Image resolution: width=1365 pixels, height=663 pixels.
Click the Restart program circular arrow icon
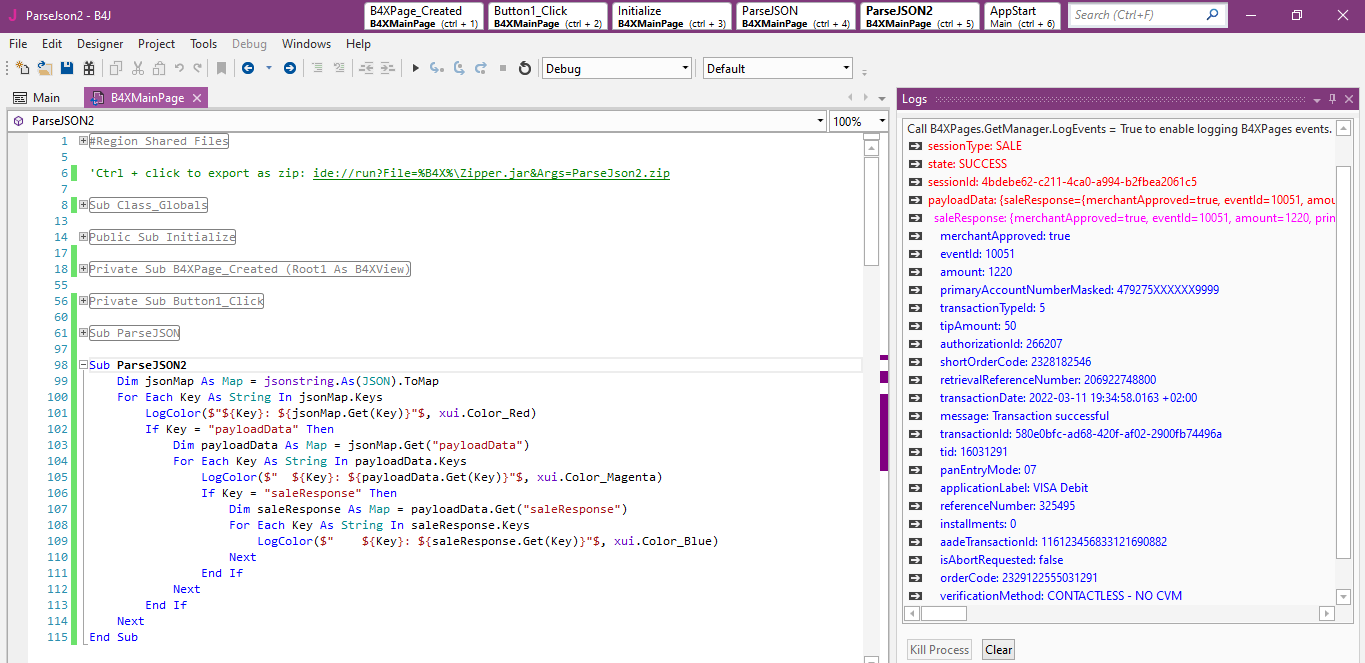pos(525,68)
